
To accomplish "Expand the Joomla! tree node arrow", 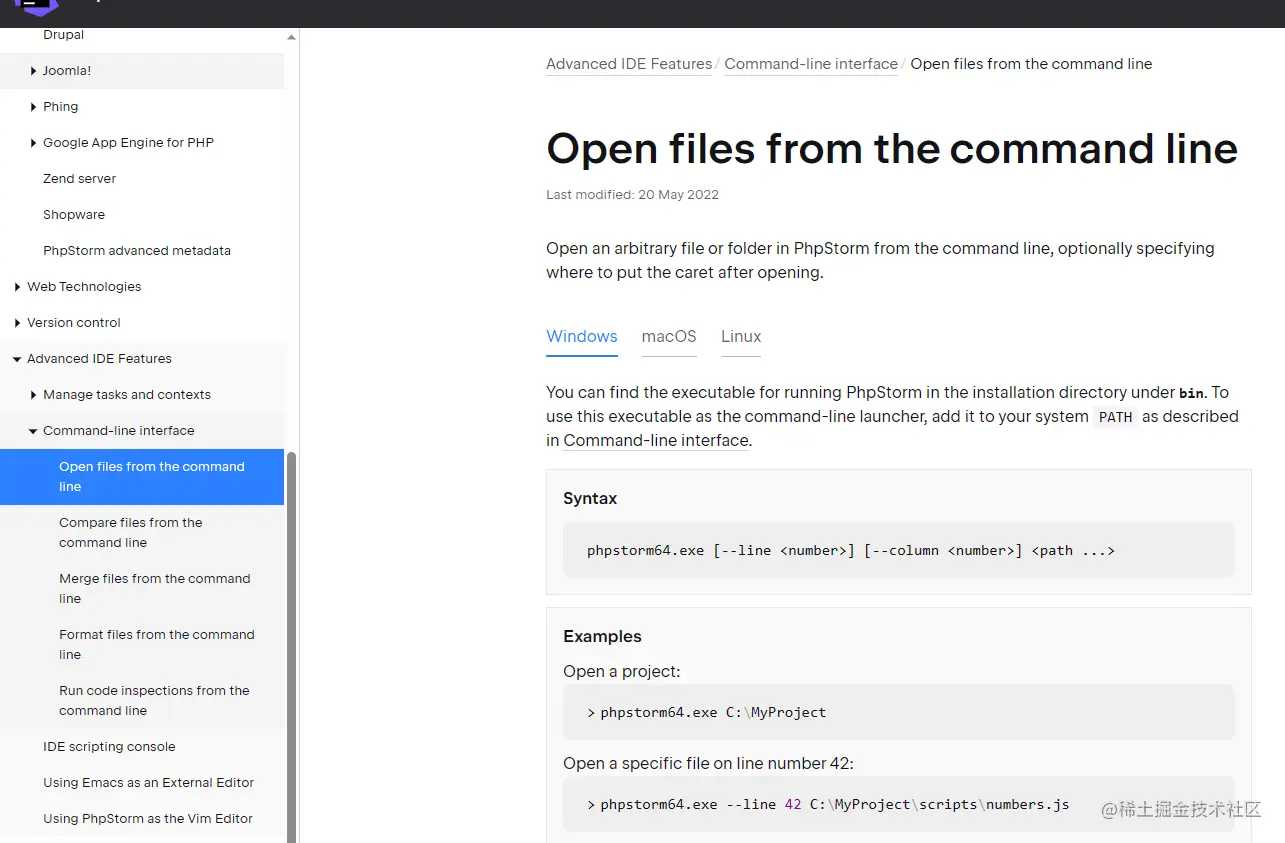I will tap(34, 71).
